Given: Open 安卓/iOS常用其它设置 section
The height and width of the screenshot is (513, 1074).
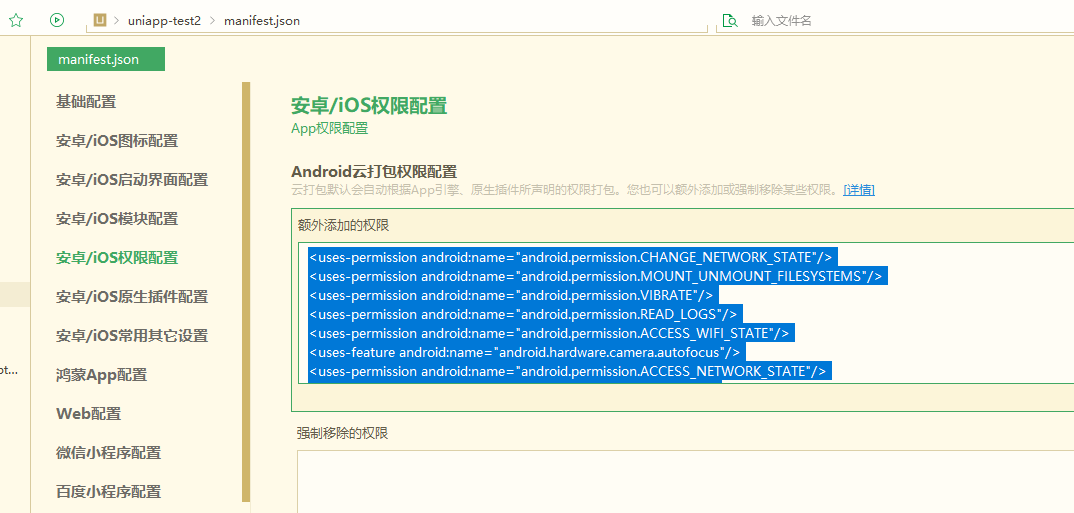Looking at the screenshot, I should pyautogui.click(x=132, y=336).
